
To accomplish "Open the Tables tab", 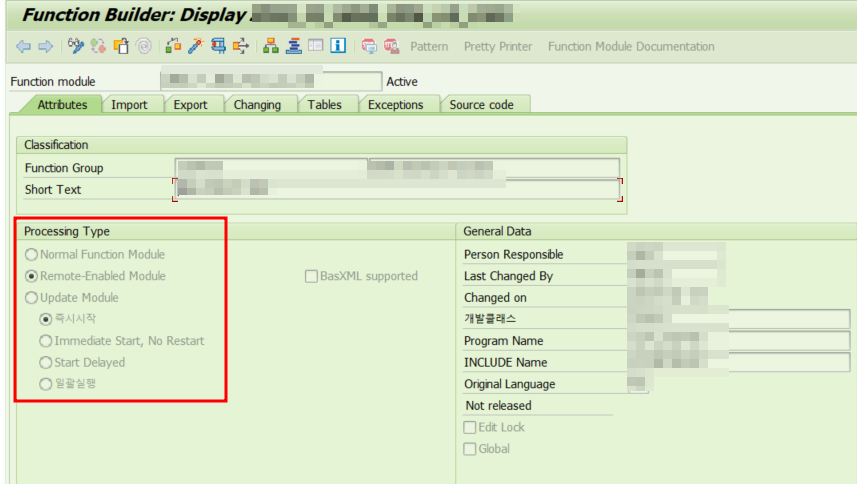I will coord(324,104).
